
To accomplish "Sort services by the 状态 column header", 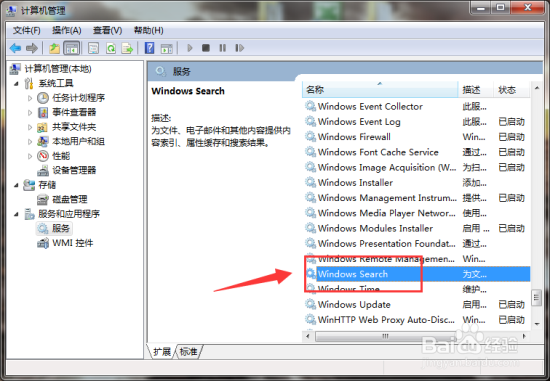I will tap(512, 90).
